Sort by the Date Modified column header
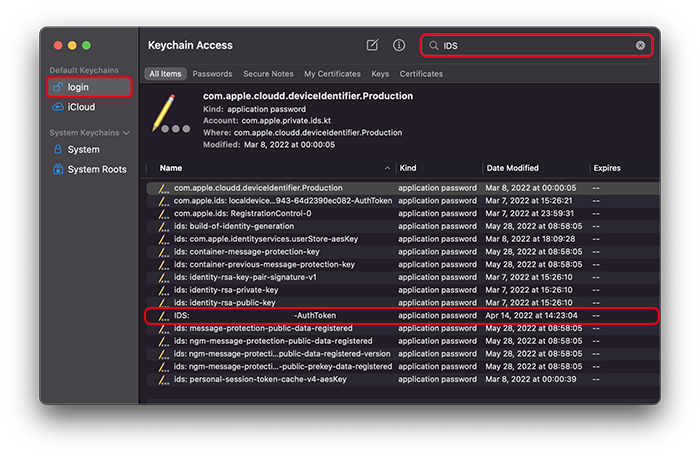 tap(512, 168)
